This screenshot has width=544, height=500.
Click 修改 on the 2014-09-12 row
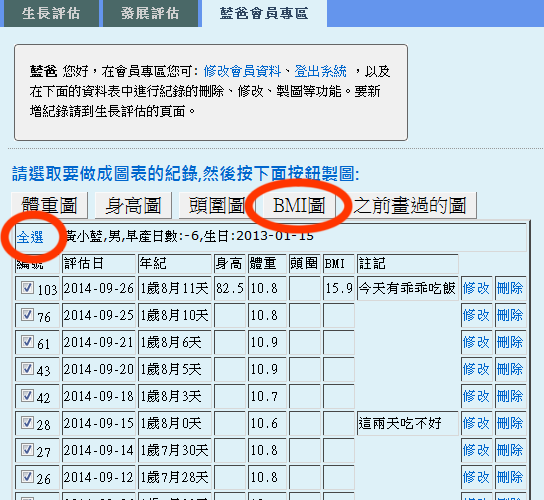click(x=476, y=477)
